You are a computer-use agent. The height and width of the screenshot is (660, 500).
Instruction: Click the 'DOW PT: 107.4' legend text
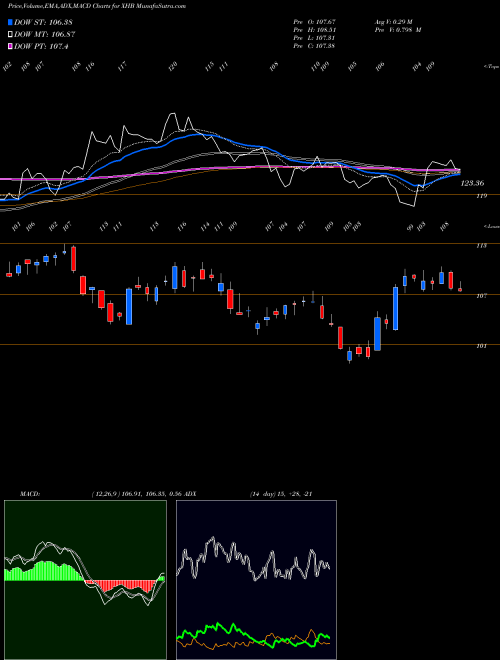[41, 46]
